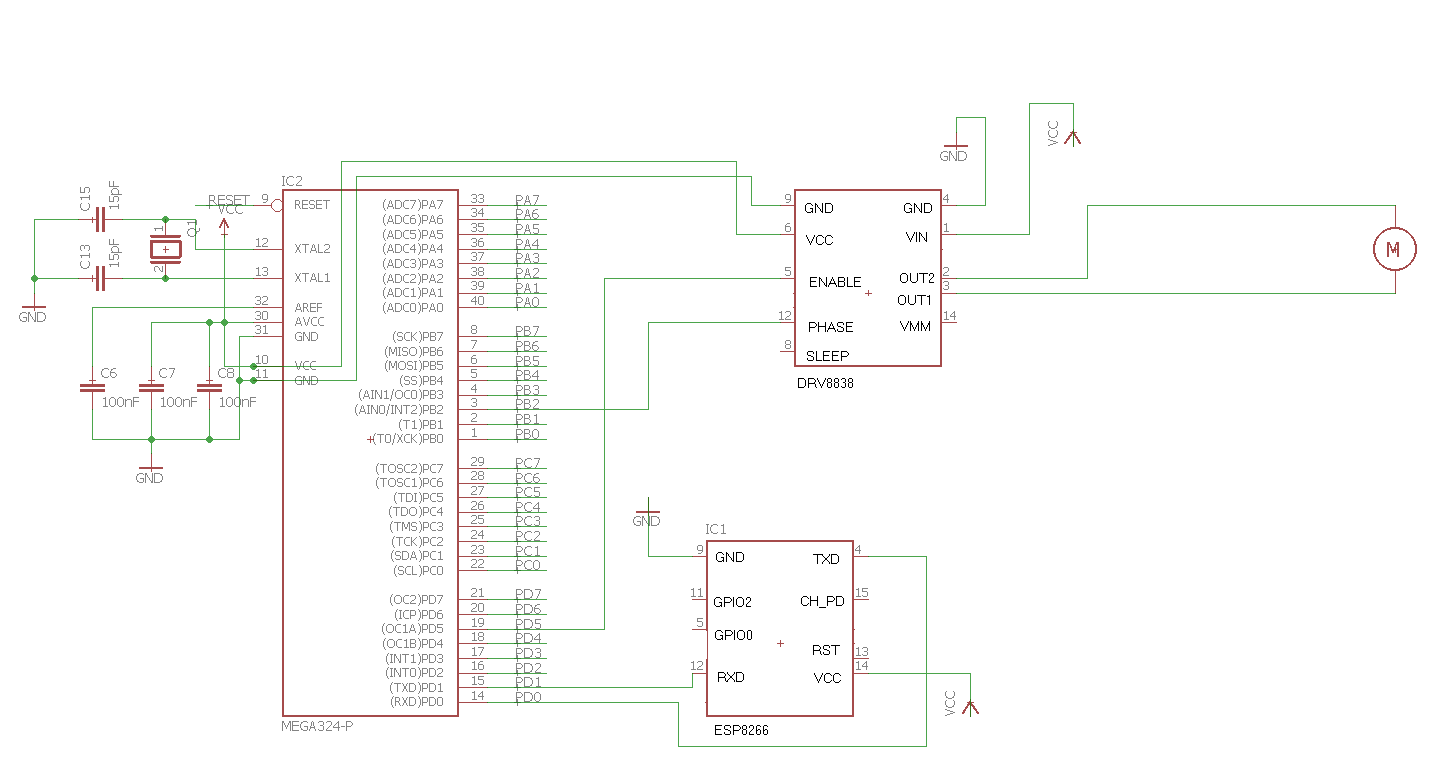Click the (RXD)PD0 pin label

pos(415,702)
